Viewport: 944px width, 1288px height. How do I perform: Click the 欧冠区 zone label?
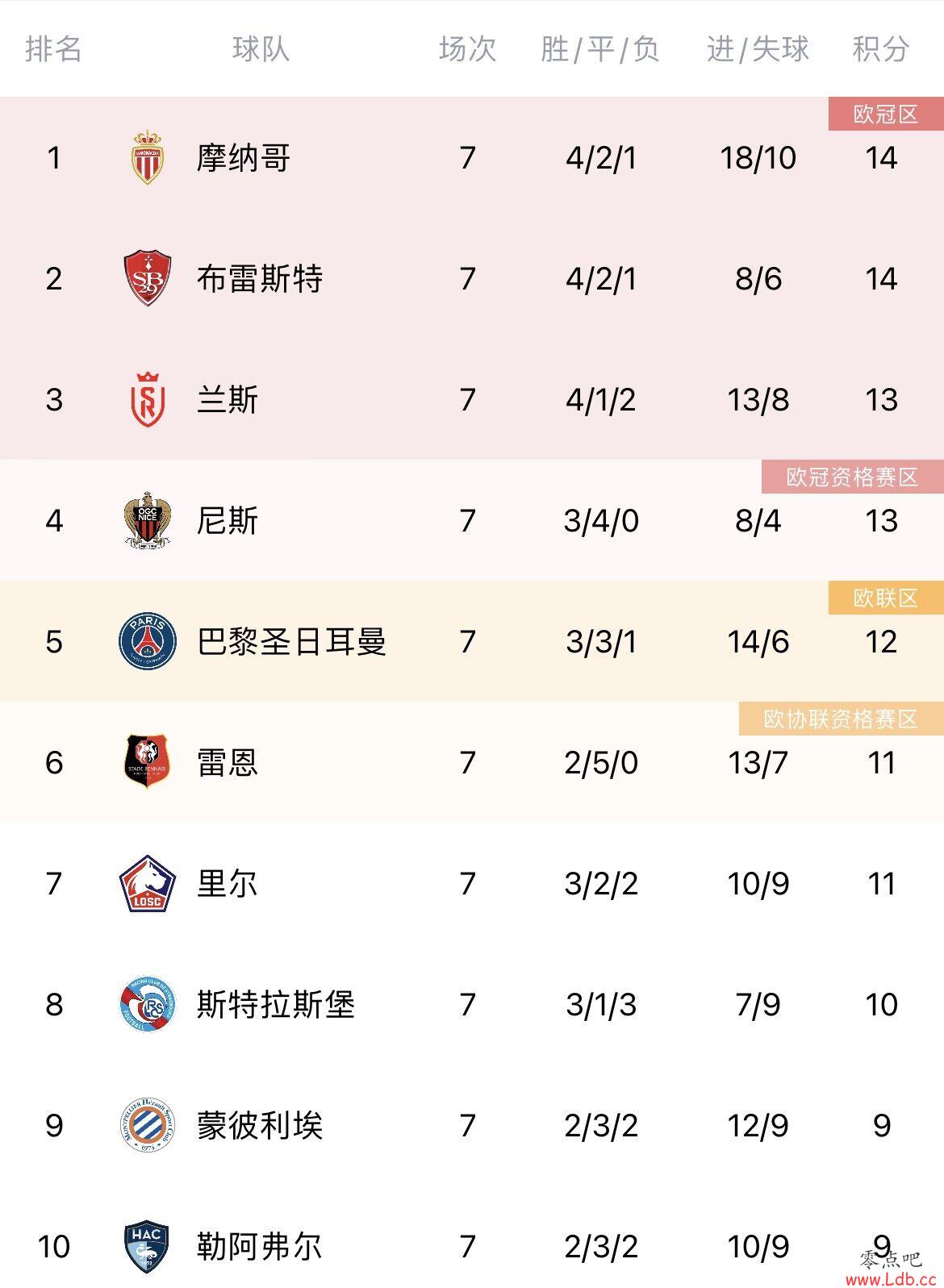[886, 114]
